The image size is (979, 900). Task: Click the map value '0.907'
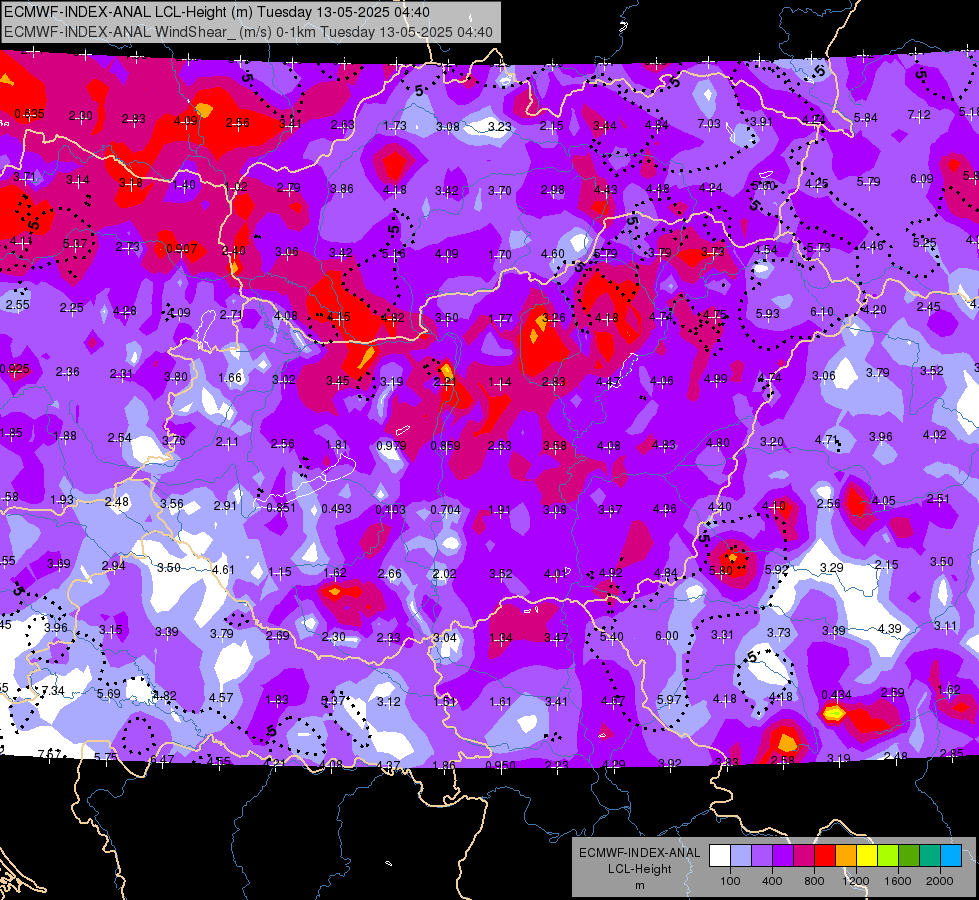182,249
